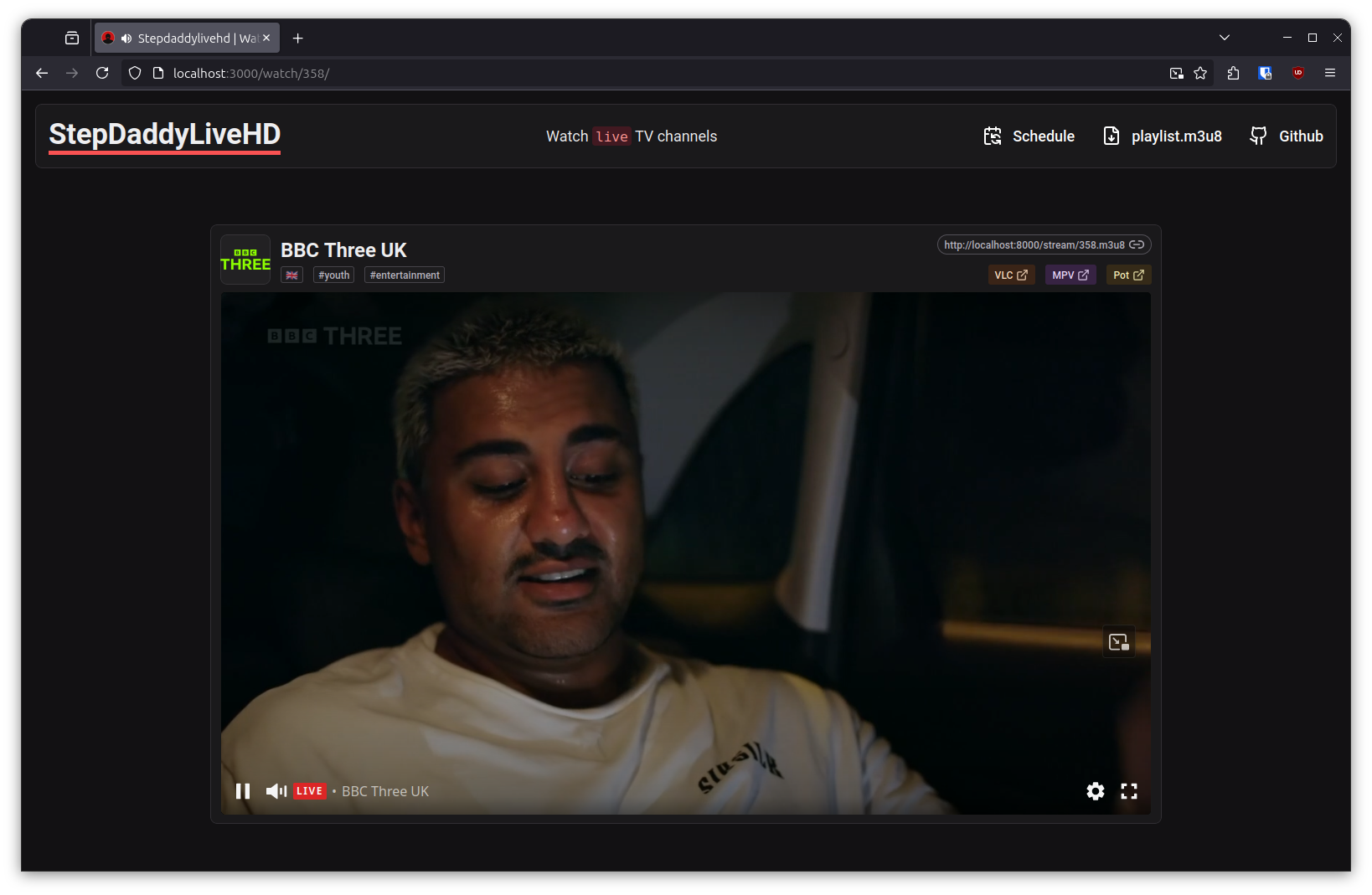Open the Firefox hamburger menu
Image resolution: width=1372 pixels, height=895 pixels.
pyautogui.click(x=1330, y=73)
